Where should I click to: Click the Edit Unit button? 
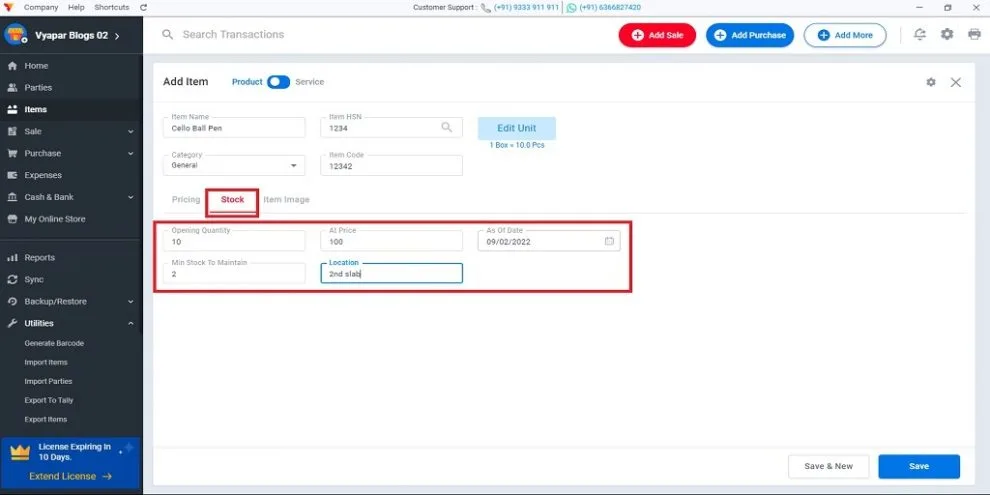[x=517, y=128]
